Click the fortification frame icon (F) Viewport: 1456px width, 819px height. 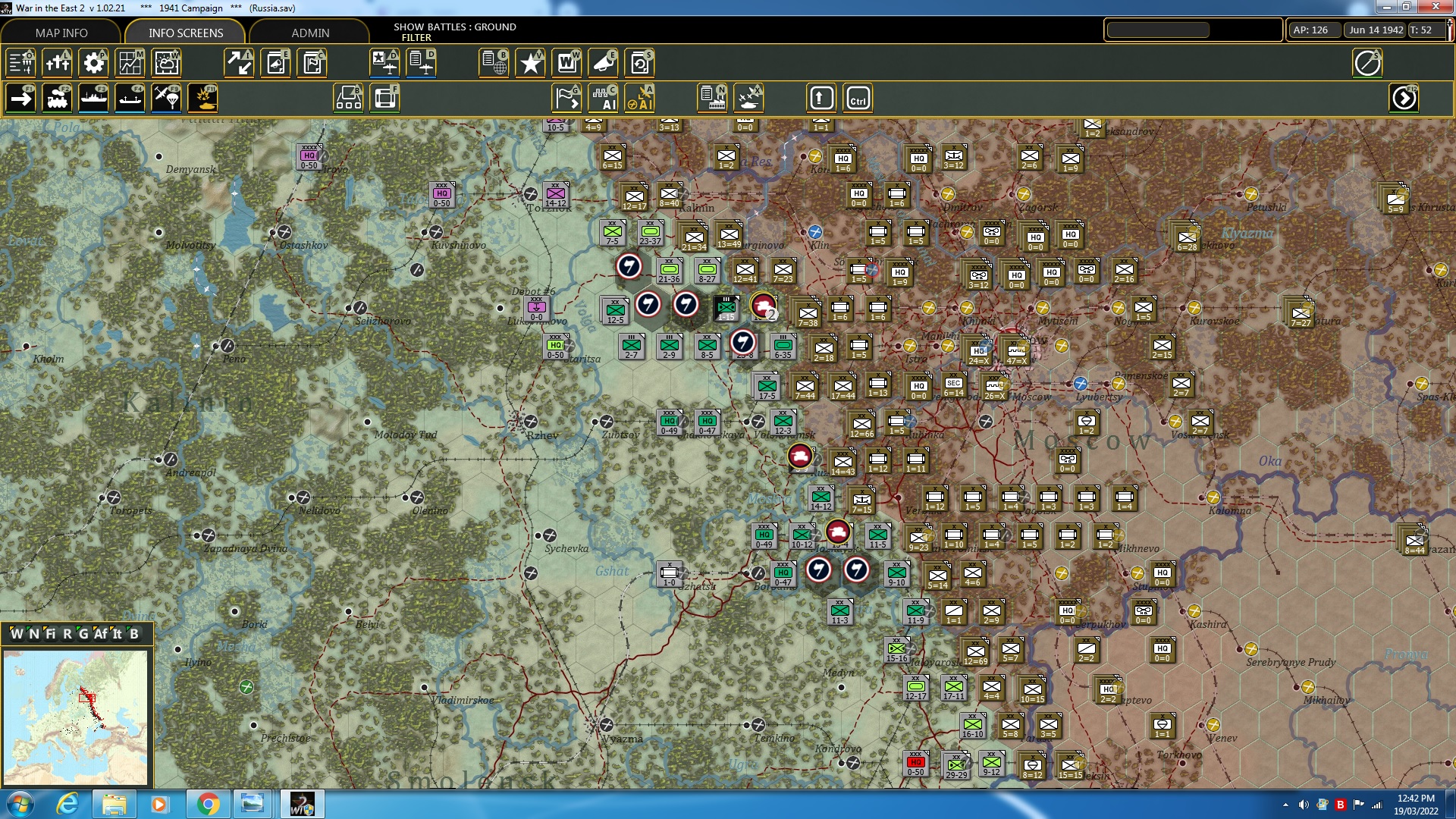pos(384,98)
